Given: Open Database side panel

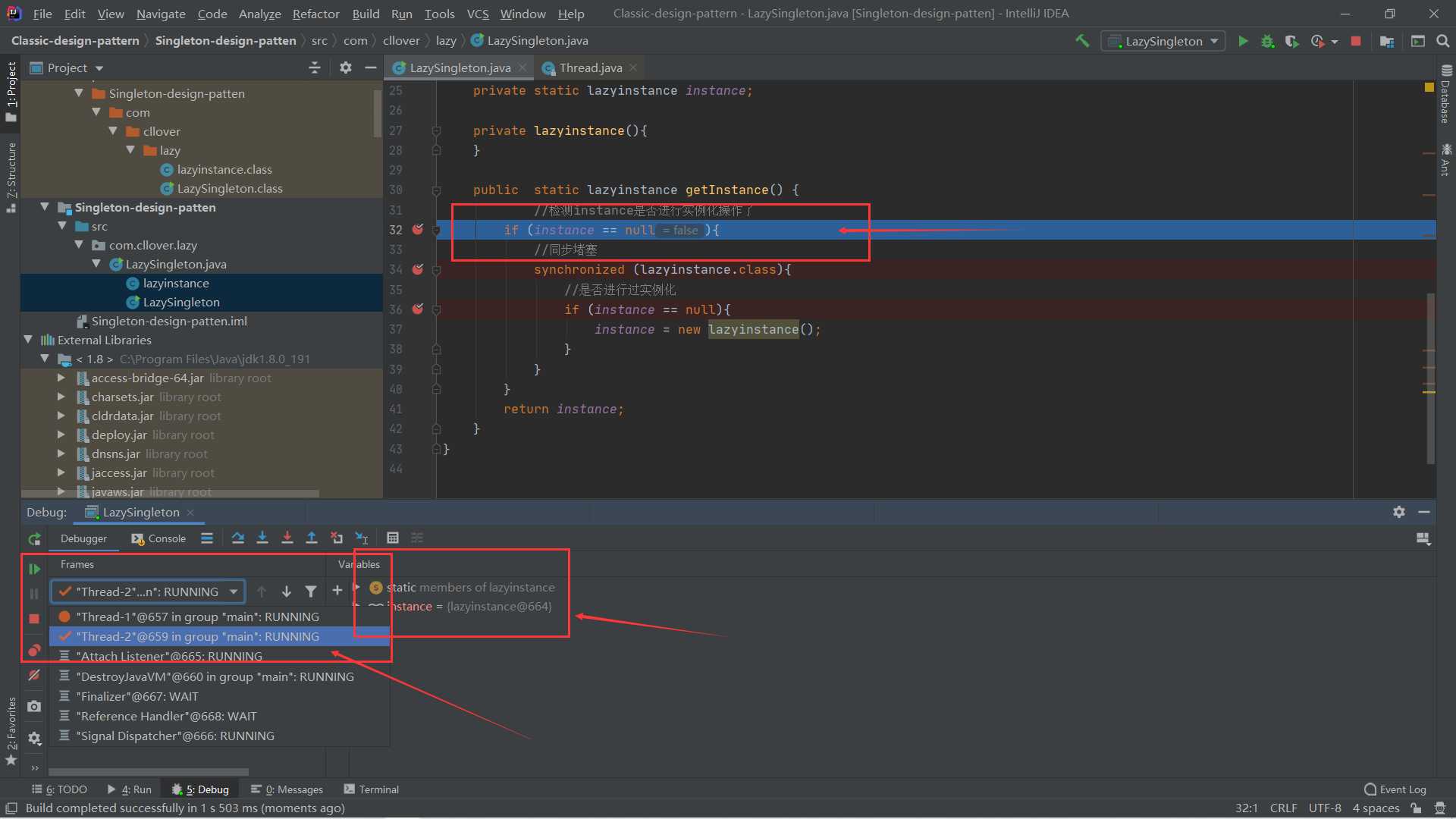Looking at the screenshot, I should coord(1445,94).
